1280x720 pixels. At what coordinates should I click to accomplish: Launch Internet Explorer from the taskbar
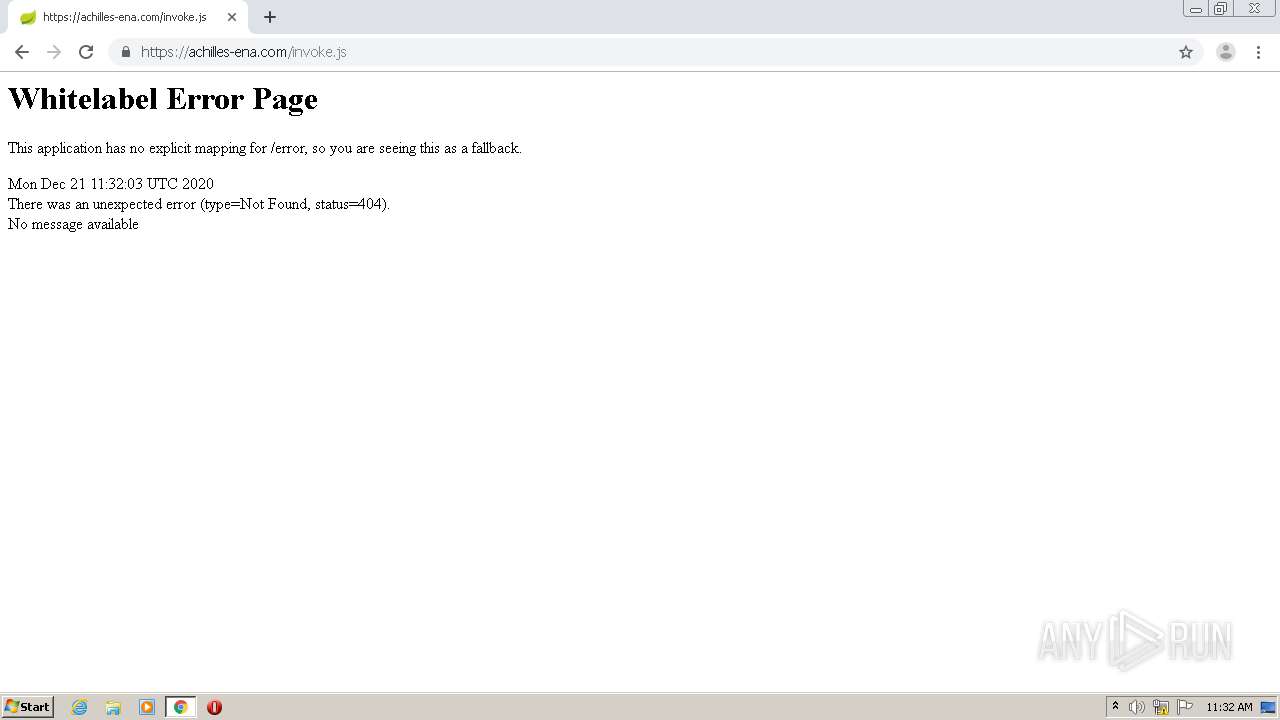point(80,707)
